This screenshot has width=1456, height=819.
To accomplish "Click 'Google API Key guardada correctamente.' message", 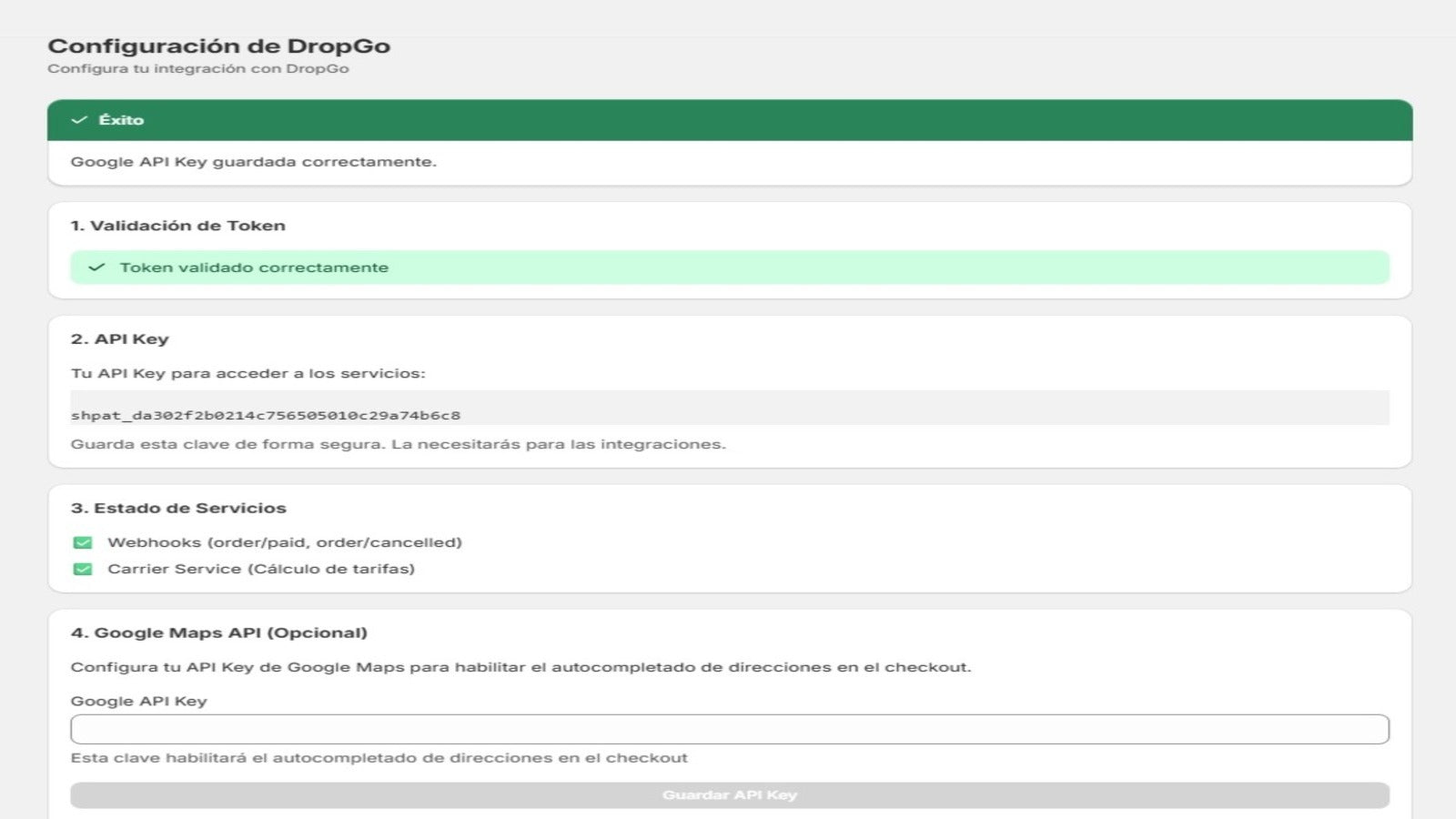I will pos(254,162).
